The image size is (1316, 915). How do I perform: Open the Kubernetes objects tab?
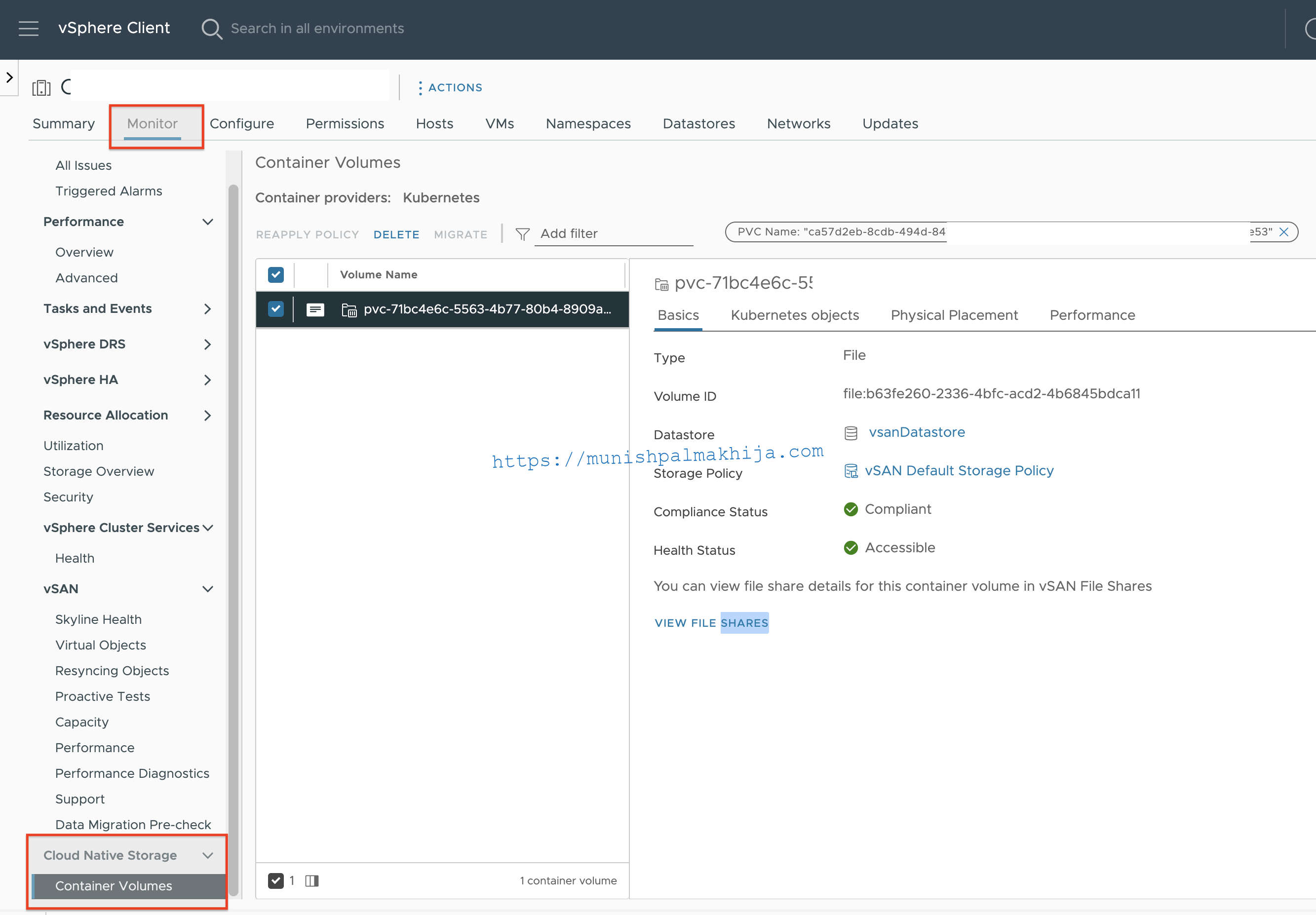point(795,315)
